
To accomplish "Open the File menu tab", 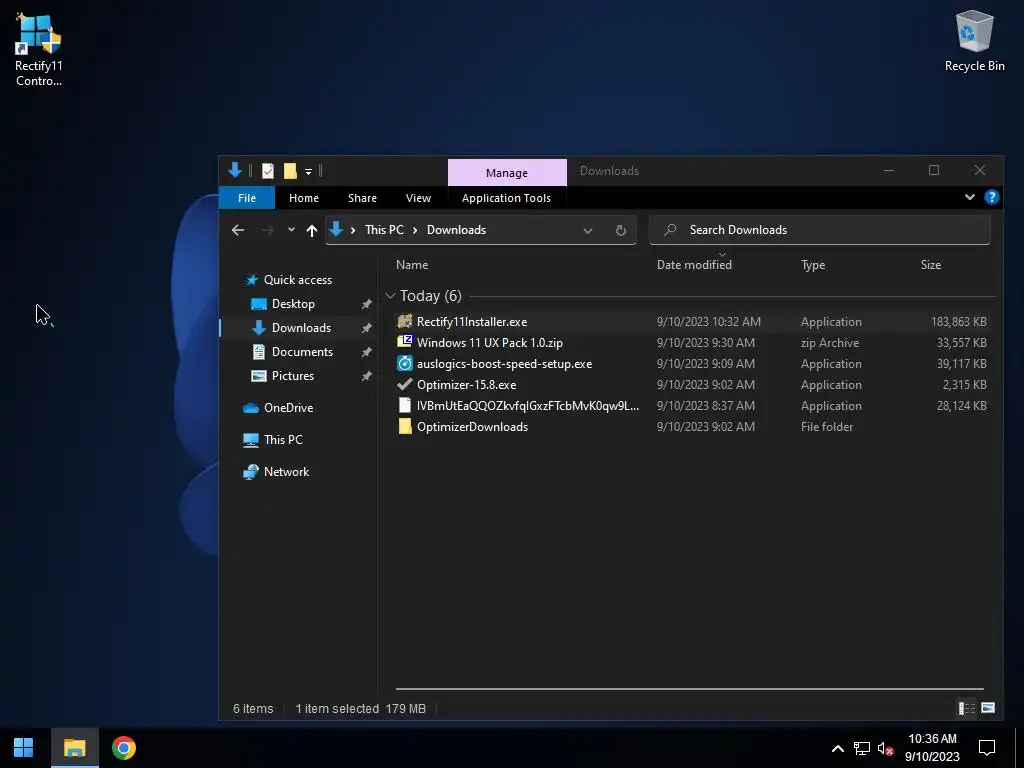I will pyautogui.click(x=247, y=198).
